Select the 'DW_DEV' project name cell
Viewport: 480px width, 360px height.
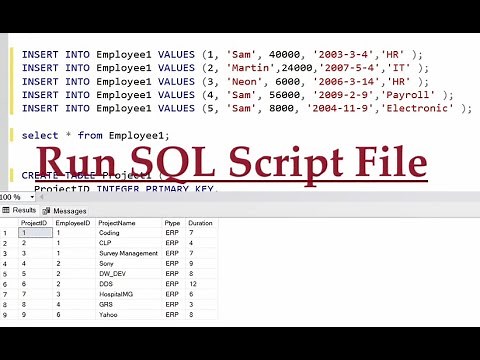(x=128, y=274)
